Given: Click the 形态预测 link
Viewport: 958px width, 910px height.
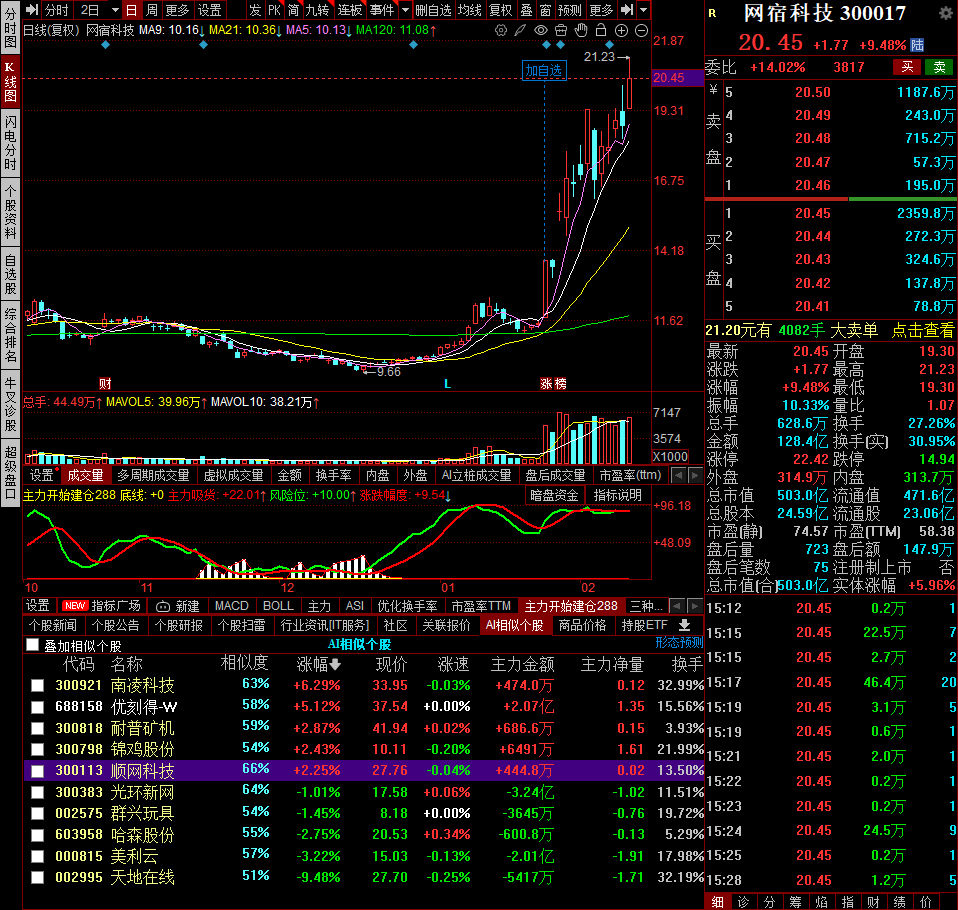Looking at the screenshot, I should pyautogui.click(x=679, y=643).
